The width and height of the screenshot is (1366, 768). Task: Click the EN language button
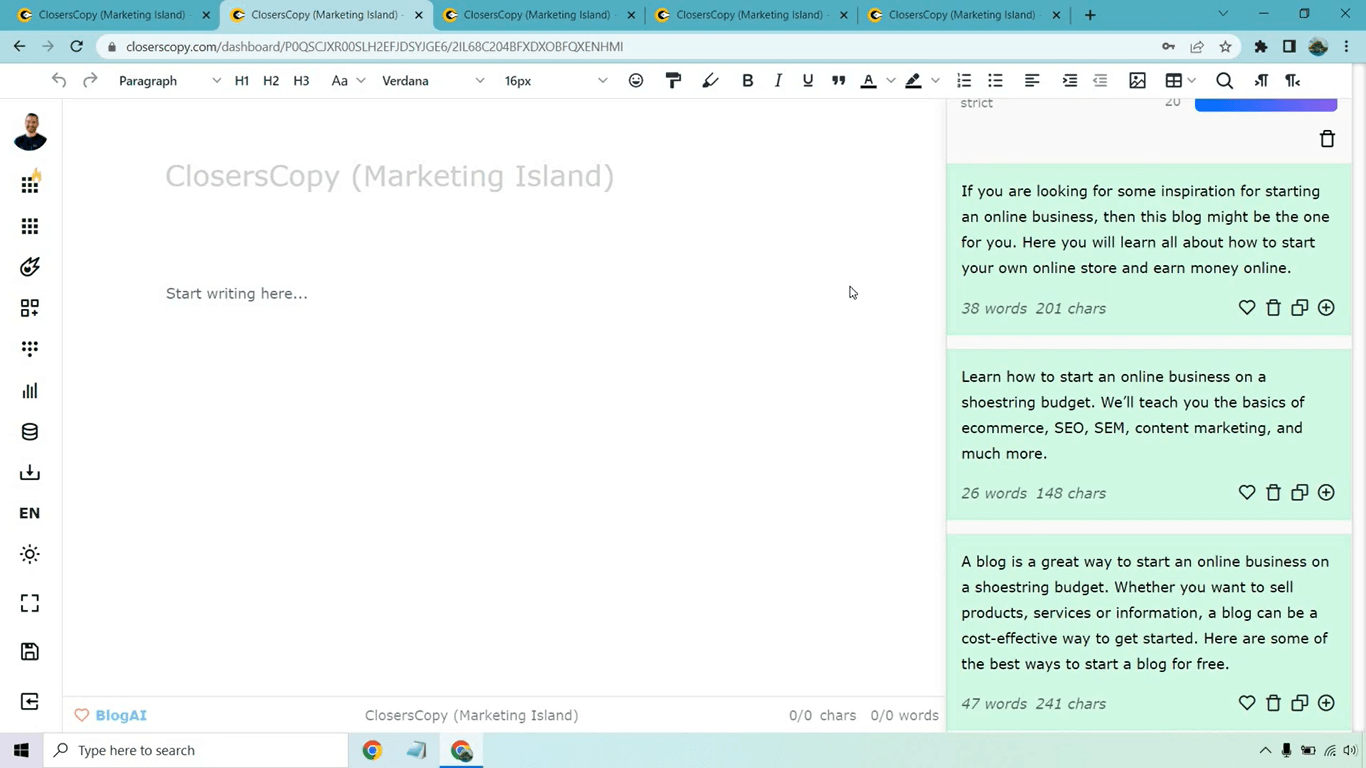coord(30,513)
